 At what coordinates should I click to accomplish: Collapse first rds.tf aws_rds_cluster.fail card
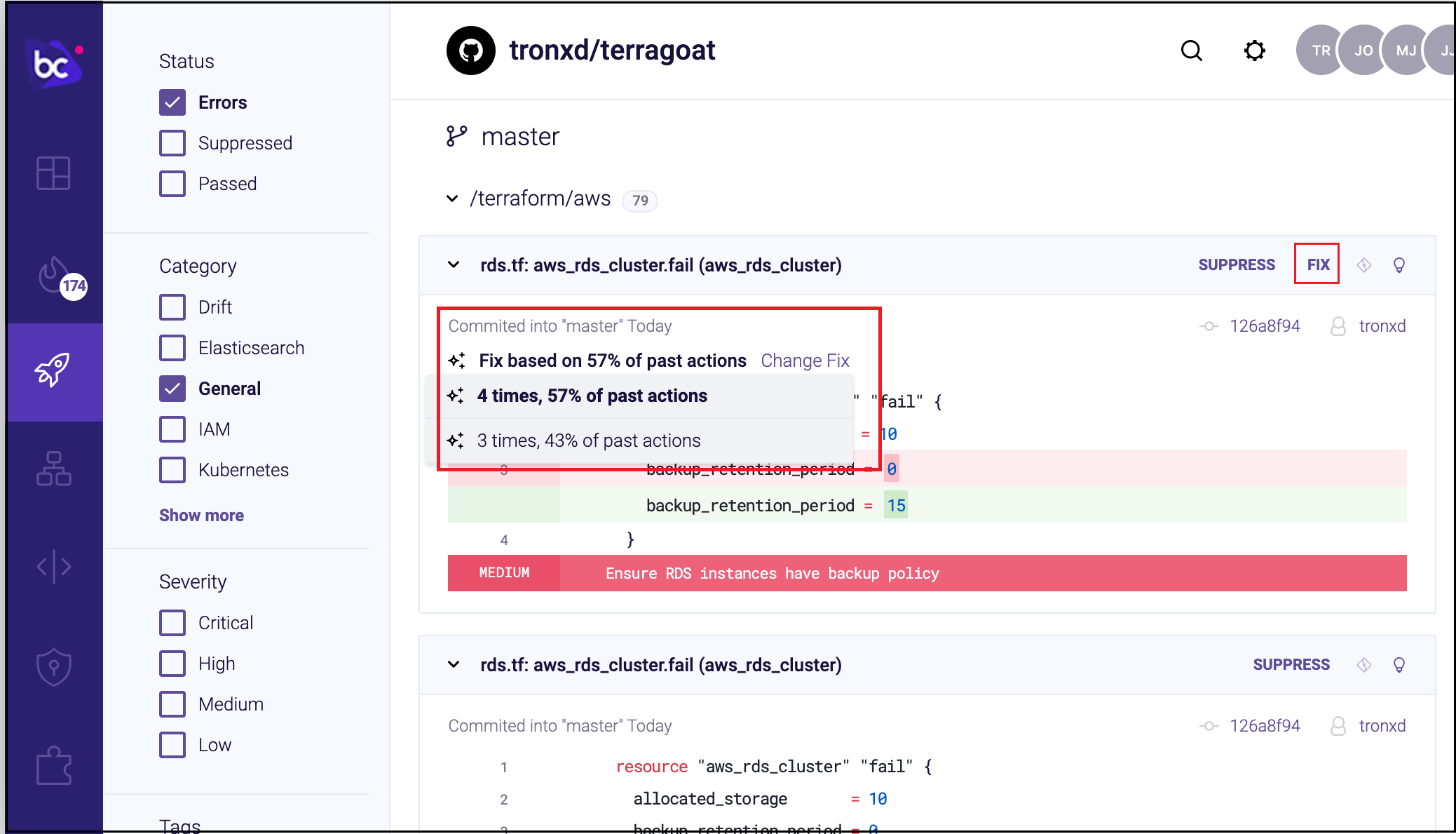pyautogui.click(x=454, y=265)
